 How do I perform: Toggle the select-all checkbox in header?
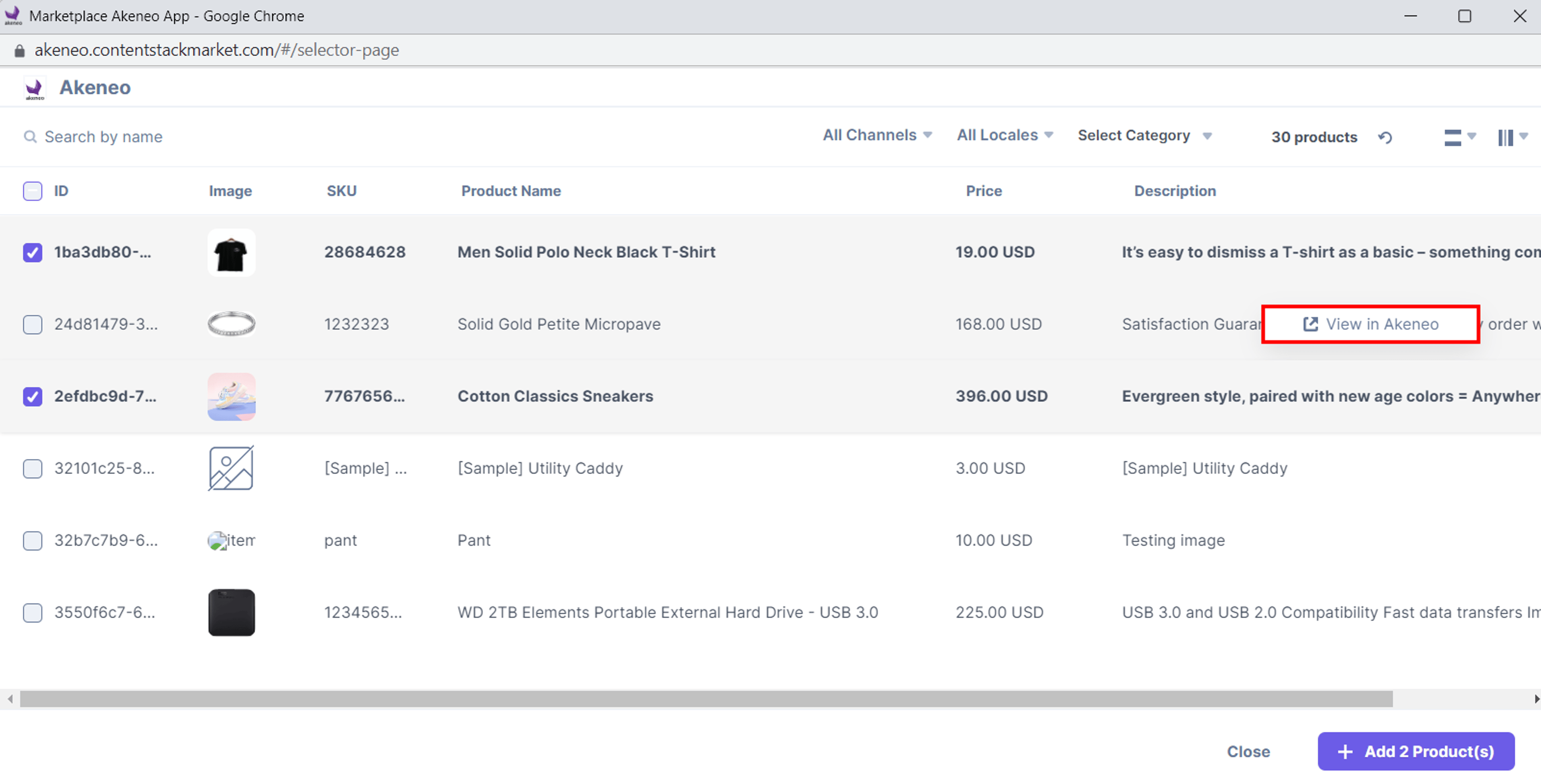32,191
